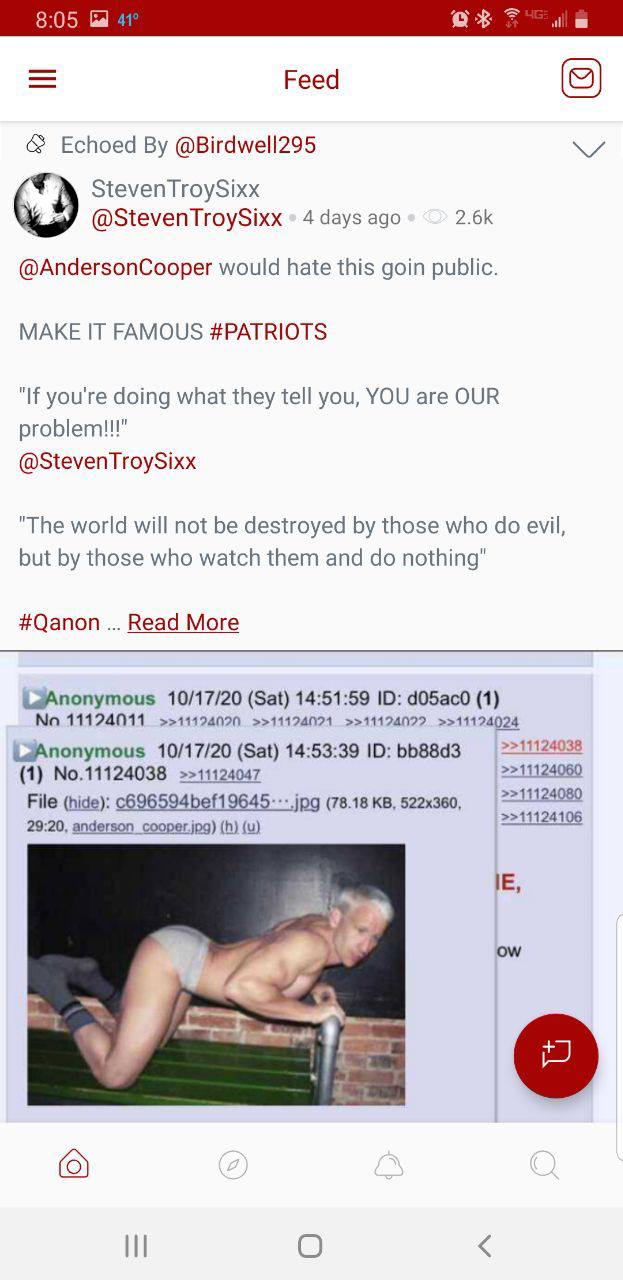623x1280 pixels.
Task: Tap the red compose post button
Action: pyautogui.click(x=556, y=1056)
